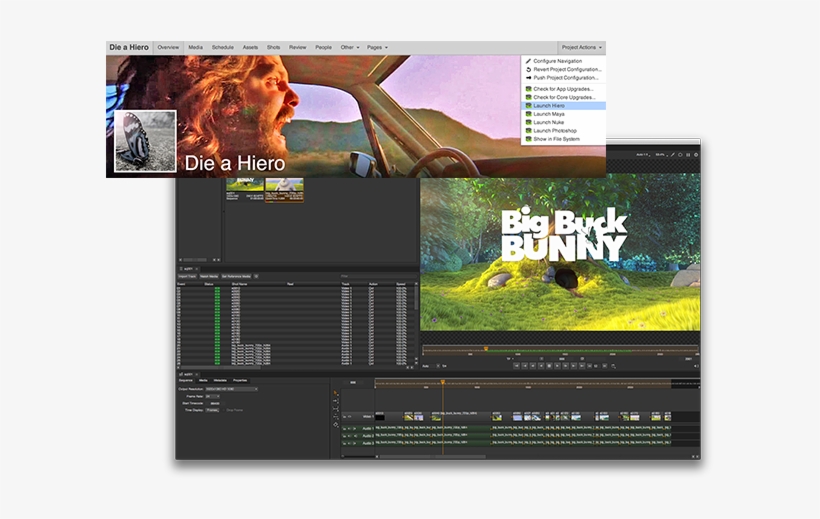This screenshot has height=519, width=820.
Task: Click the Launch Photoshop menu icon
Action: (528, 131)
